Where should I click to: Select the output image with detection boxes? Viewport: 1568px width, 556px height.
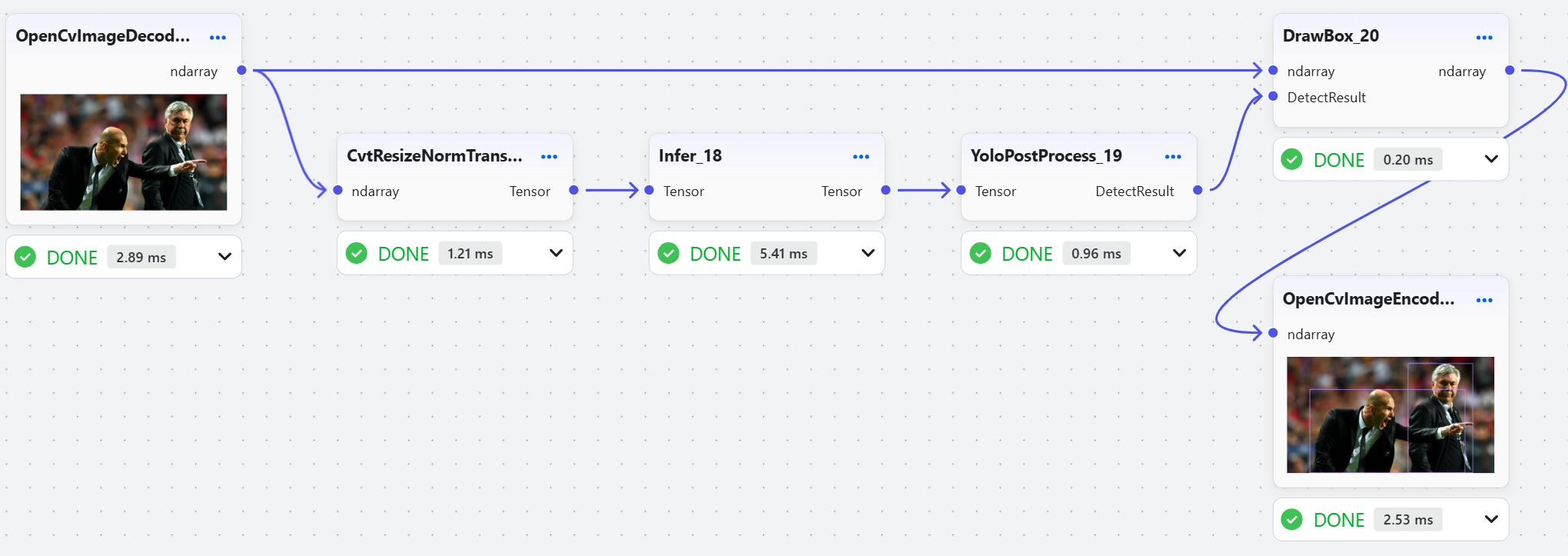coord(1390,415)
